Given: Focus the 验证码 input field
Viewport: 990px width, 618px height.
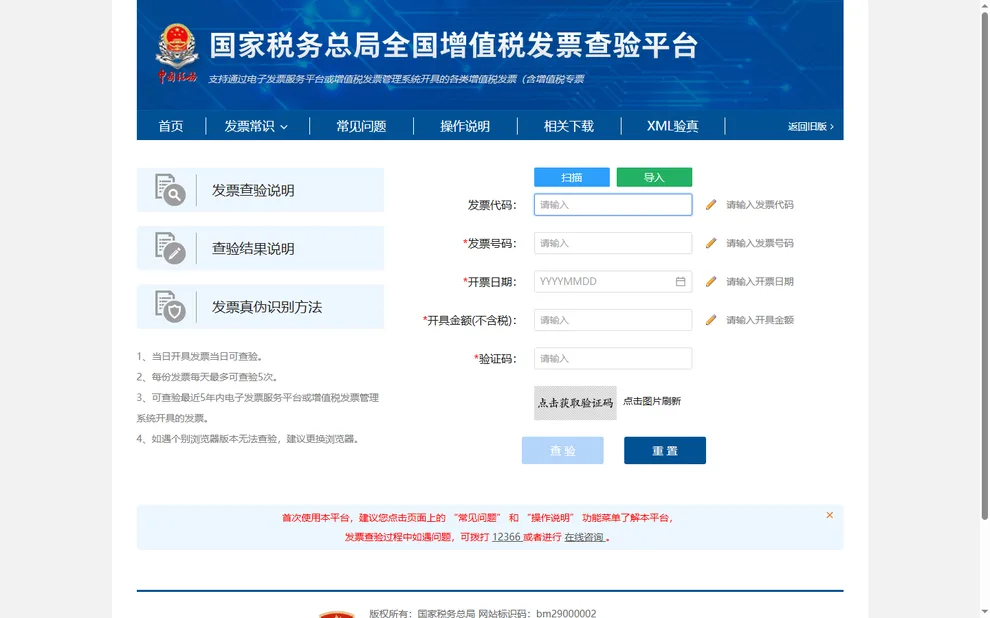Looking at the screenshot, I should (x=613, y=359).
